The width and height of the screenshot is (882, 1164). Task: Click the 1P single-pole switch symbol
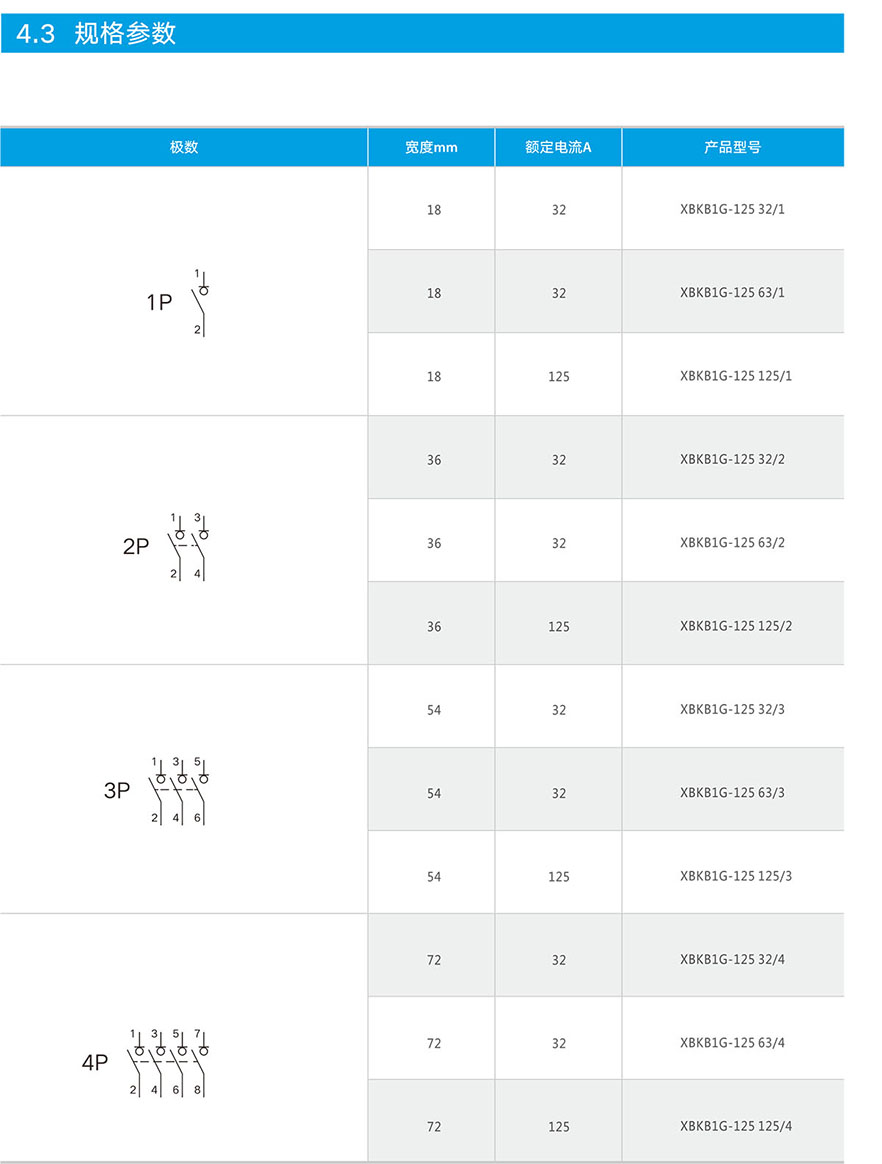click(x=202, y=302)
